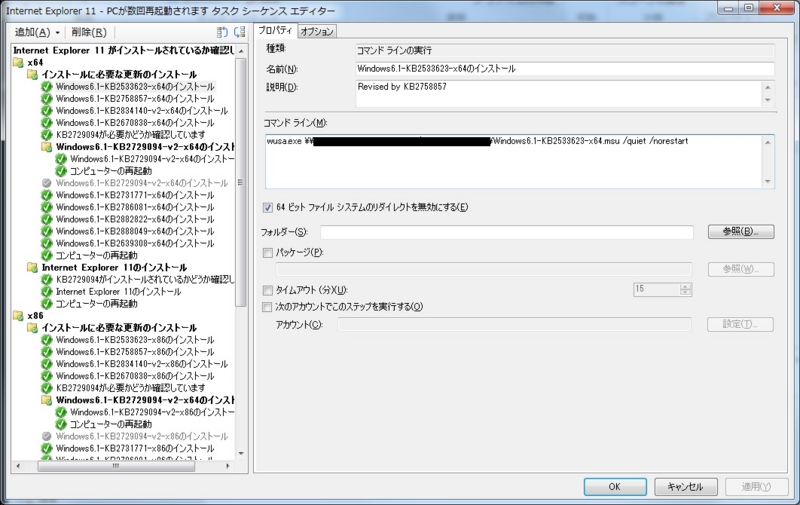Viewport: 800px width, 505px height.
Task: Confirm with the OK button
Action: point(615,487)
